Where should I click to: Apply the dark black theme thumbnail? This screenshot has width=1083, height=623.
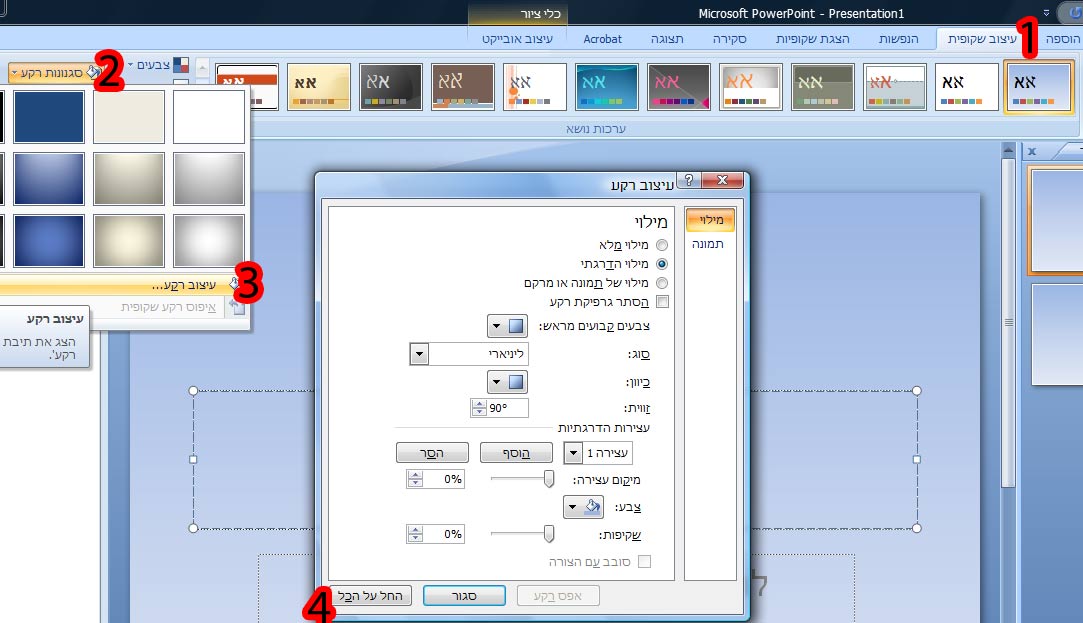click(x=390, y=86)
